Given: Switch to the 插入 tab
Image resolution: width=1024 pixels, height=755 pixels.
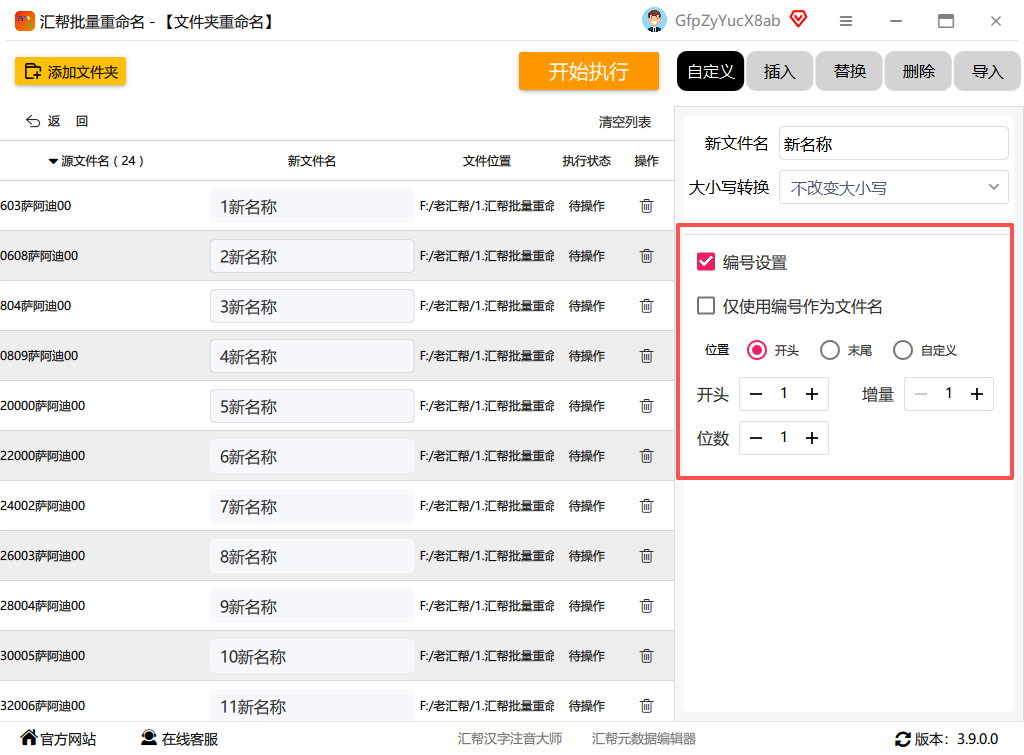Looking at the screenshot, I should [779, 71].
